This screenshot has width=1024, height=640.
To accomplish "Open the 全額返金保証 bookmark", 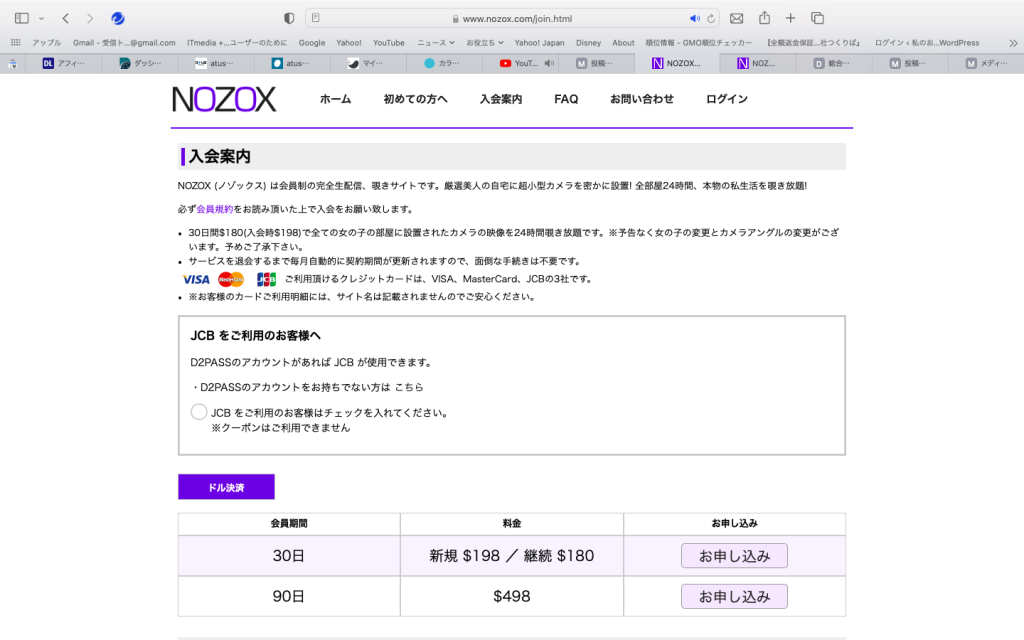I will [x=814, y=42].
